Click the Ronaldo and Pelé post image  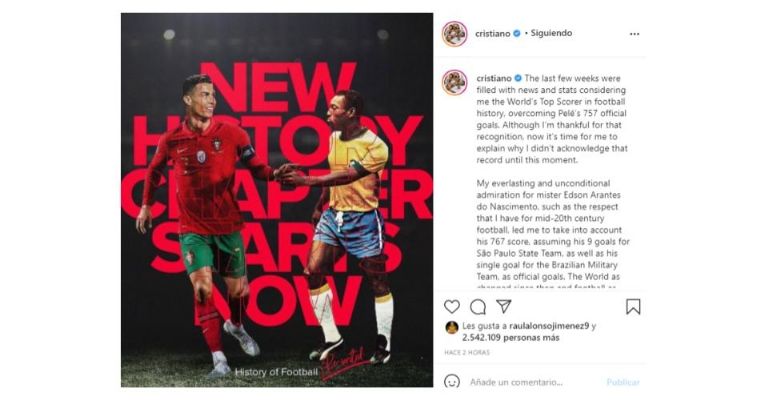click(x=277, y=200)
